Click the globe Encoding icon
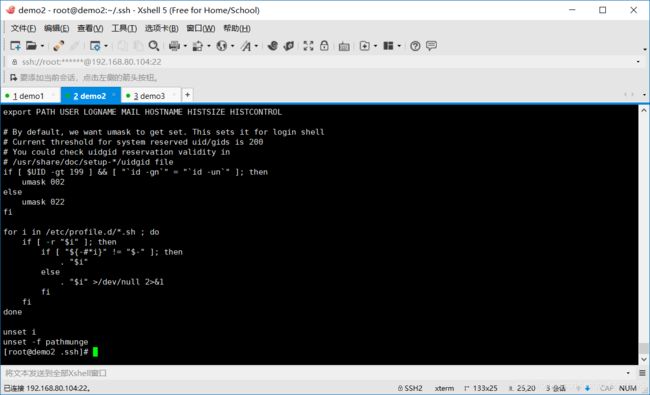This screenshot has height=395, width=650. [x=222, y=46]
